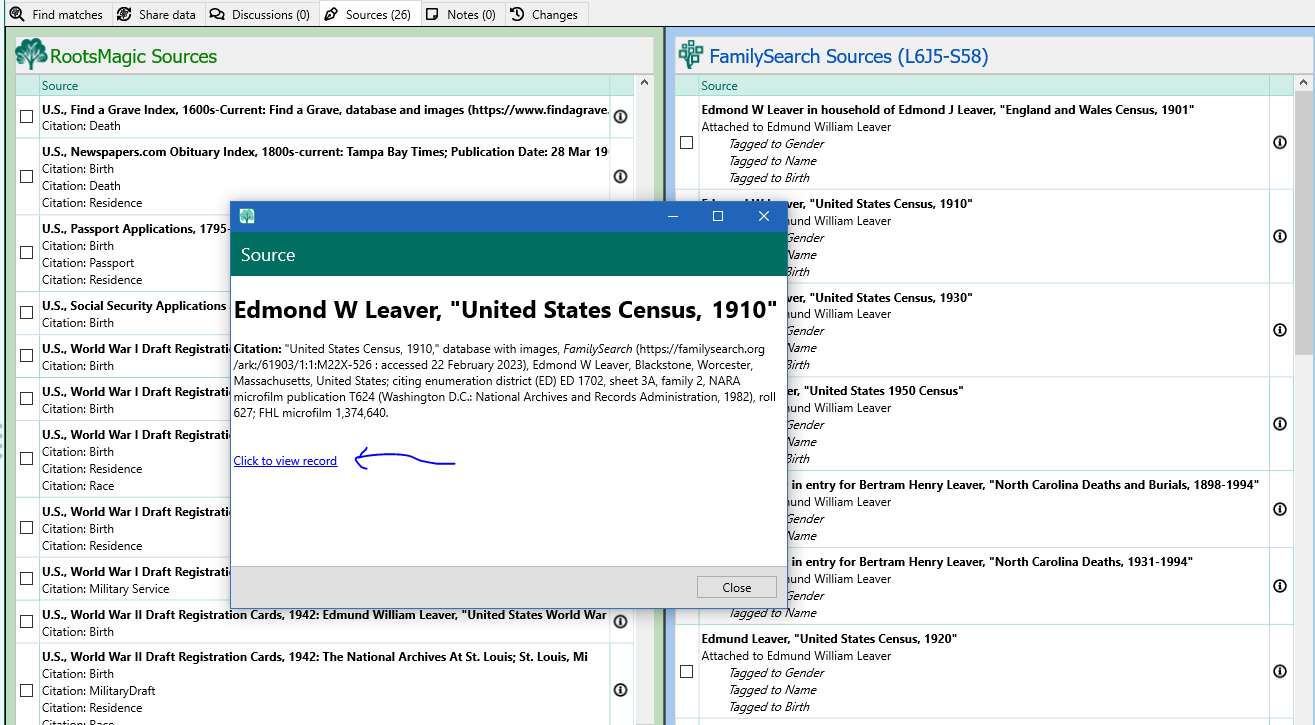Tick checkbox for United States Census, 1920

(686, 672)
